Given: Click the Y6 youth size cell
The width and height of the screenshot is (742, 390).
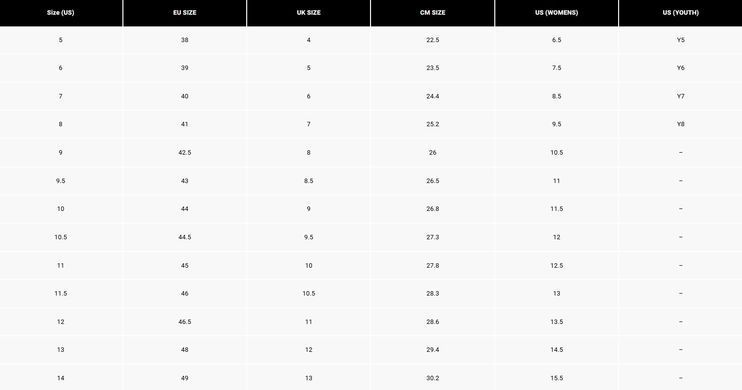Looking at the screenshot, I should (x=680, y=68).
